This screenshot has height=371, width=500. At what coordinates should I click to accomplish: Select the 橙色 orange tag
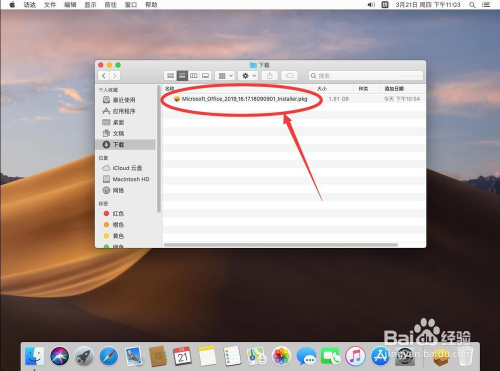tap(126, 225)
